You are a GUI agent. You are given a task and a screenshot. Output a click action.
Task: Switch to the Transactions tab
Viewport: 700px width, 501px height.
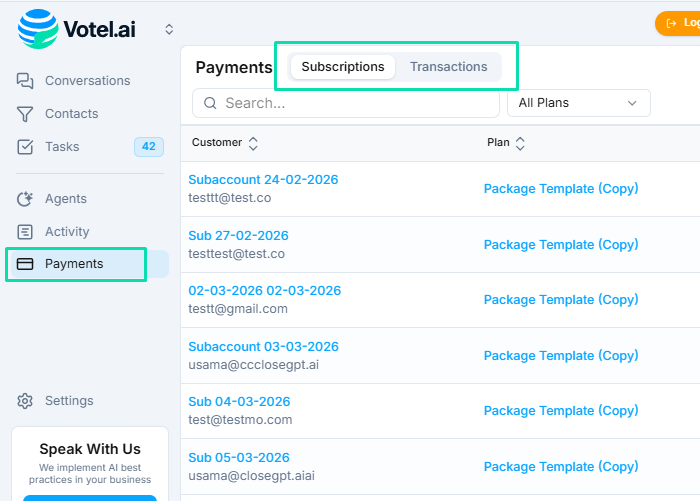pos(448,67)
